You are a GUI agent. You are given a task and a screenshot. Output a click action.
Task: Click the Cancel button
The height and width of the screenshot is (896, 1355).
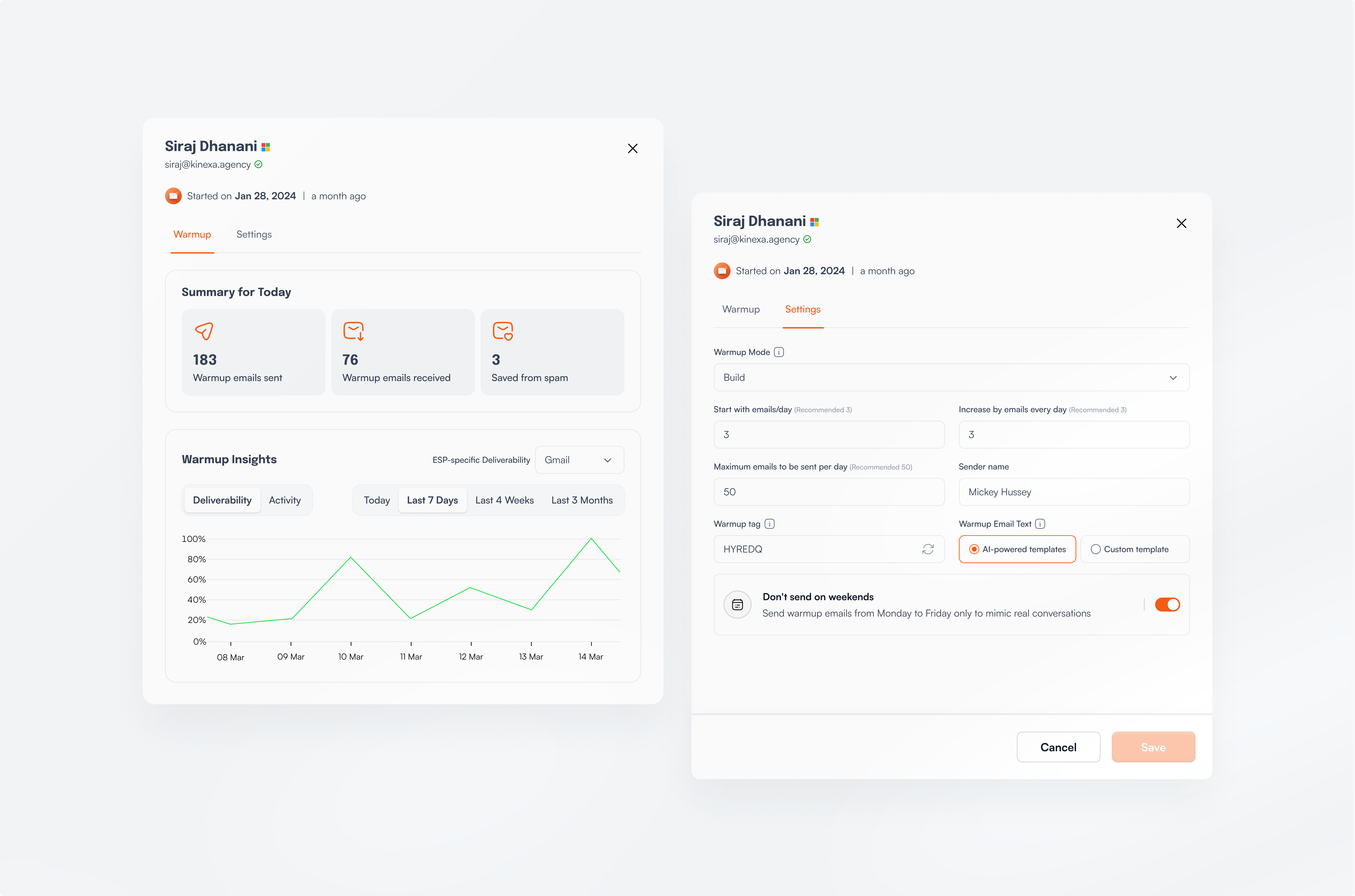tap(1058, 747)
